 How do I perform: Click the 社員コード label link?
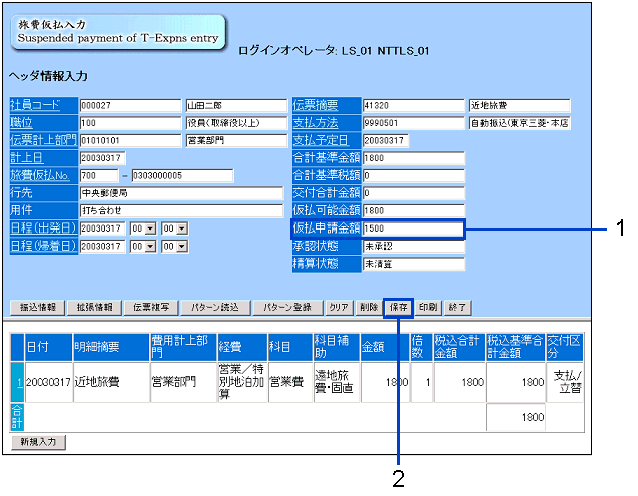pyautogui.click(x=36, y=105)
